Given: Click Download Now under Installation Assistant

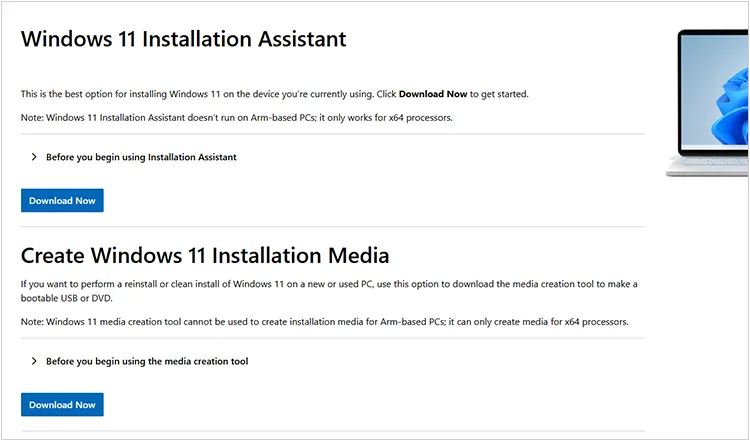Looking at the screenshot, I should click(62, 201).
